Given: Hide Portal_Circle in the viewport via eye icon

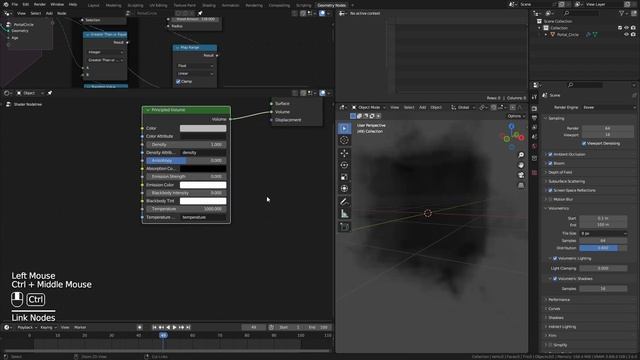Looking at the screenshot, I should coord(626,35).
